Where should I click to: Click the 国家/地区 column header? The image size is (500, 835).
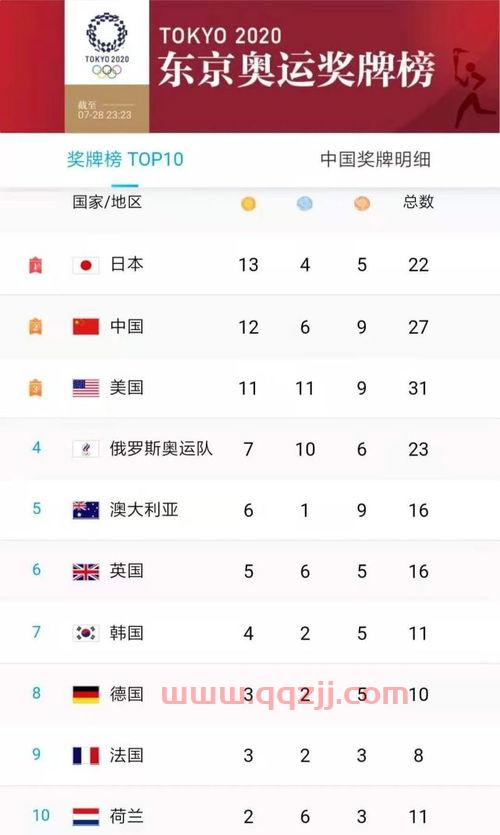[108, 202]
